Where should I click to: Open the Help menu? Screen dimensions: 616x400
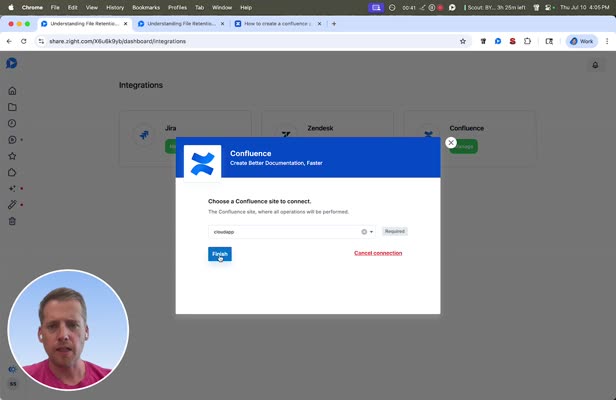(x=246, y=7)
